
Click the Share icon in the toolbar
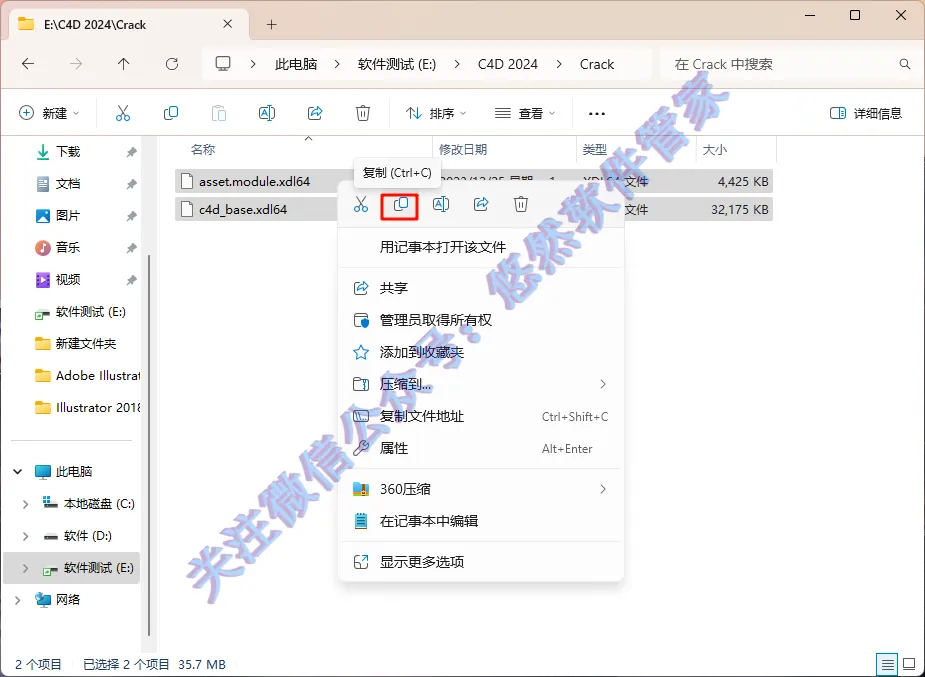pos(315,113)
